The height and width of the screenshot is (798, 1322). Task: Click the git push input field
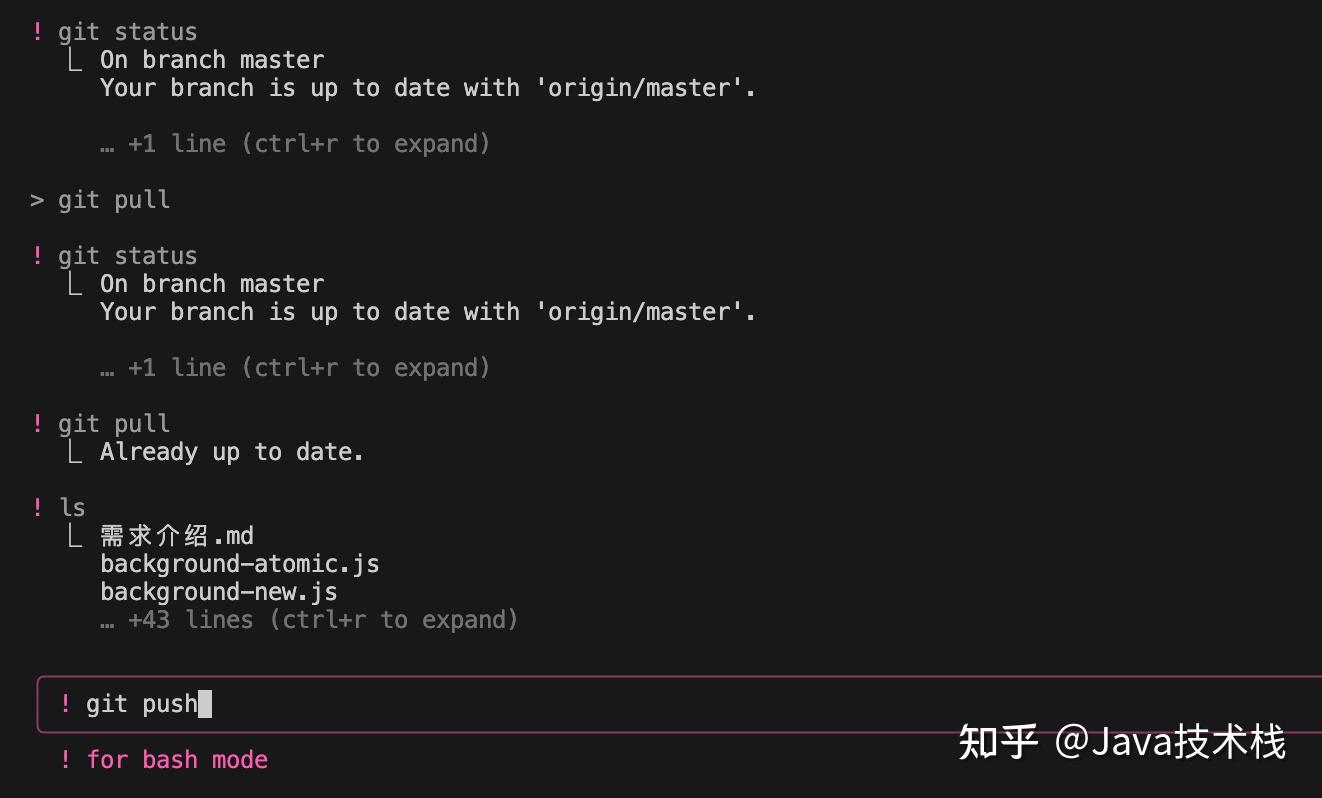coord(680,704)
